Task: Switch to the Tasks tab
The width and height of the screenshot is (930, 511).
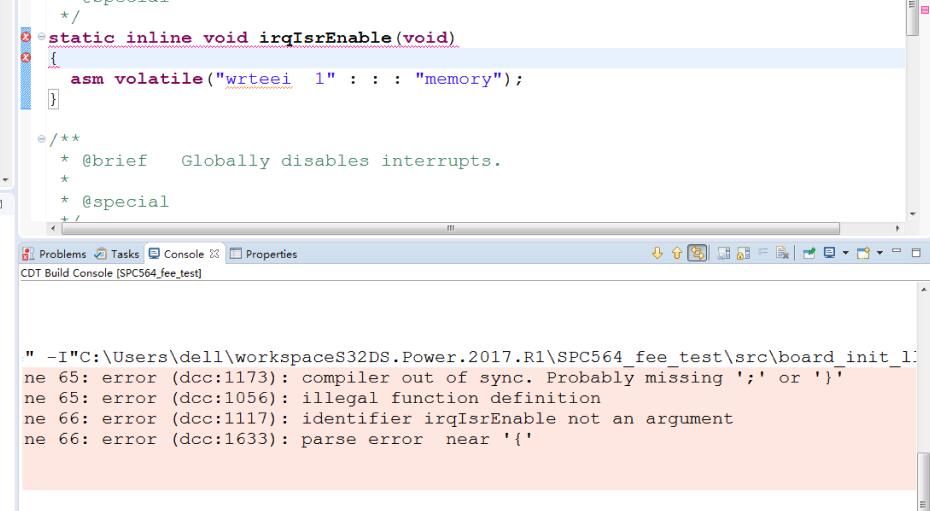Action: click(x=117, y=254)
